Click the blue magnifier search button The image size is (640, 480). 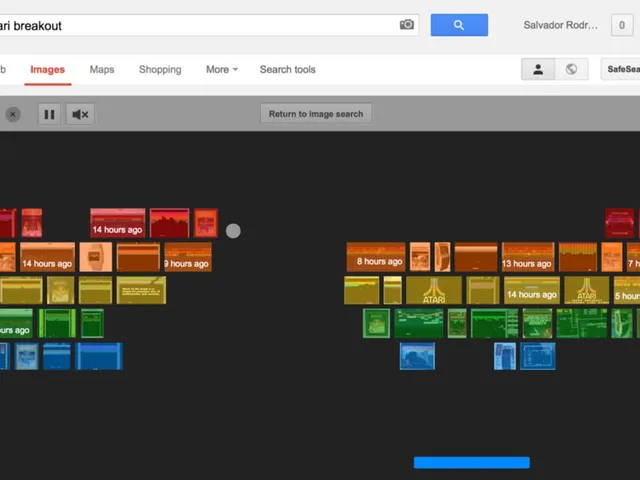(459, 25)
